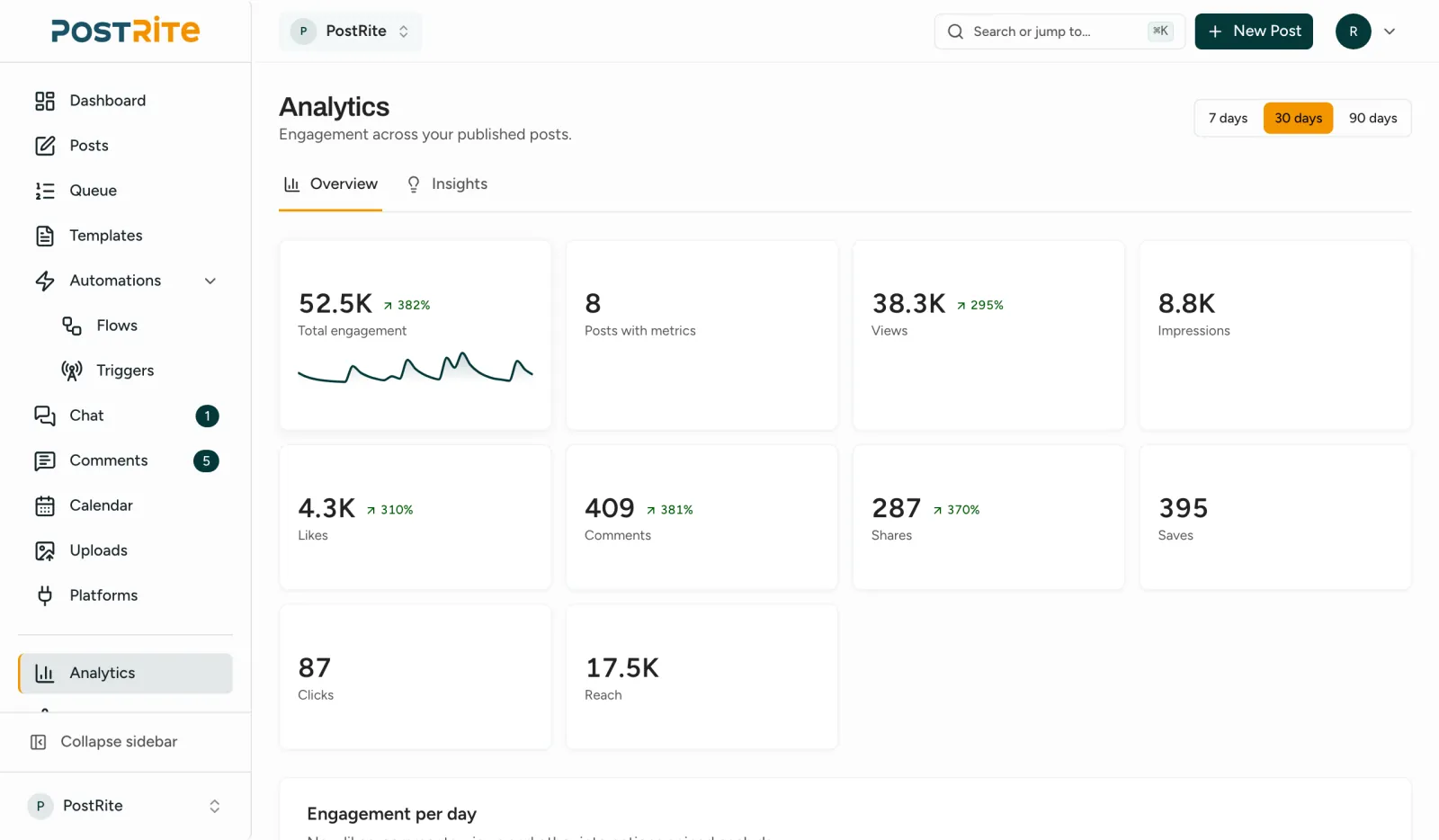This screenshot has height=840, width=1439.
Task: Switch to the Insights tab
Action: pyautogui.click(x=447, y=184)
